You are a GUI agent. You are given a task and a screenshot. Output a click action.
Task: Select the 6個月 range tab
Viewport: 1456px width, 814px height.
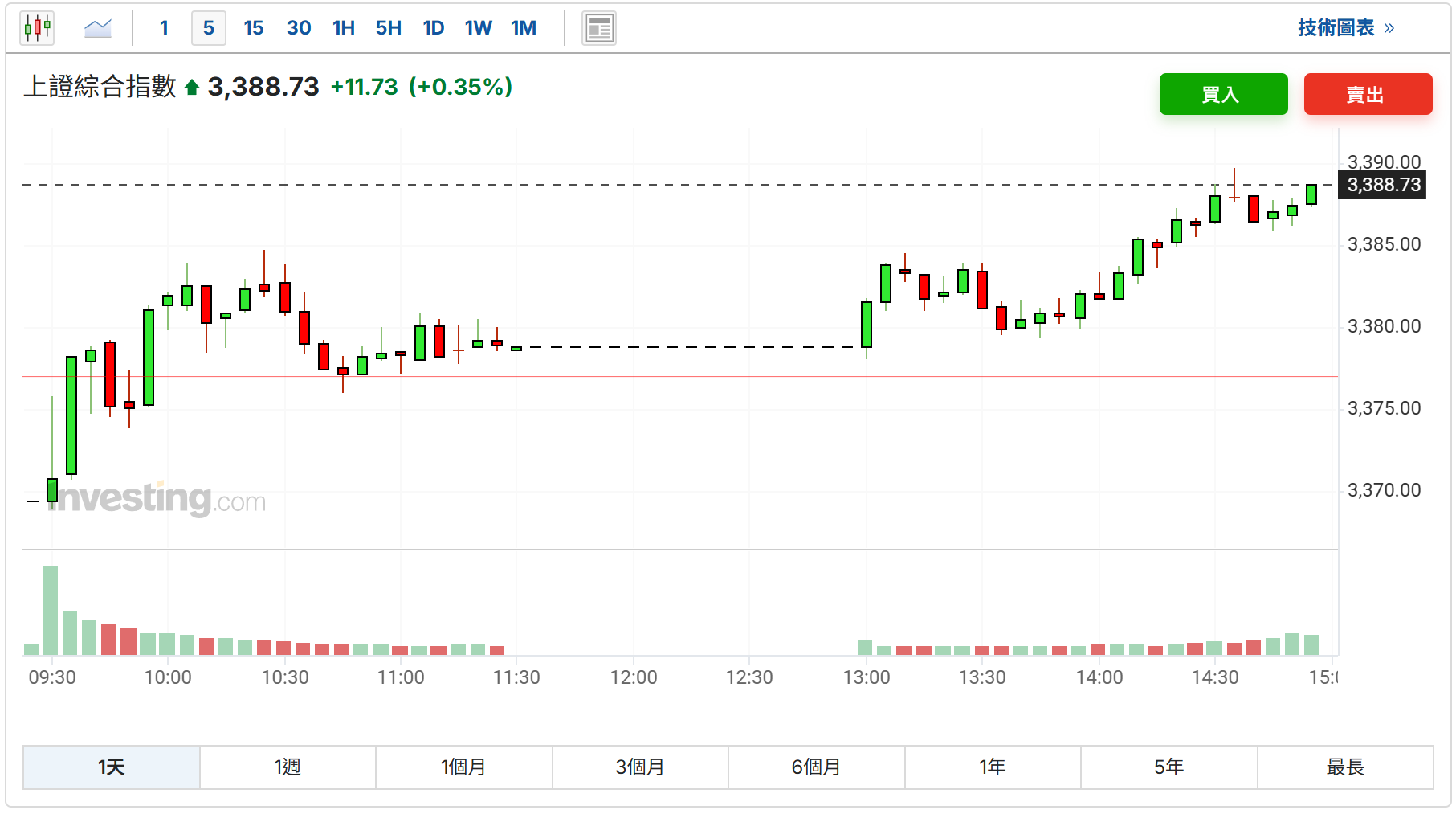817,767
